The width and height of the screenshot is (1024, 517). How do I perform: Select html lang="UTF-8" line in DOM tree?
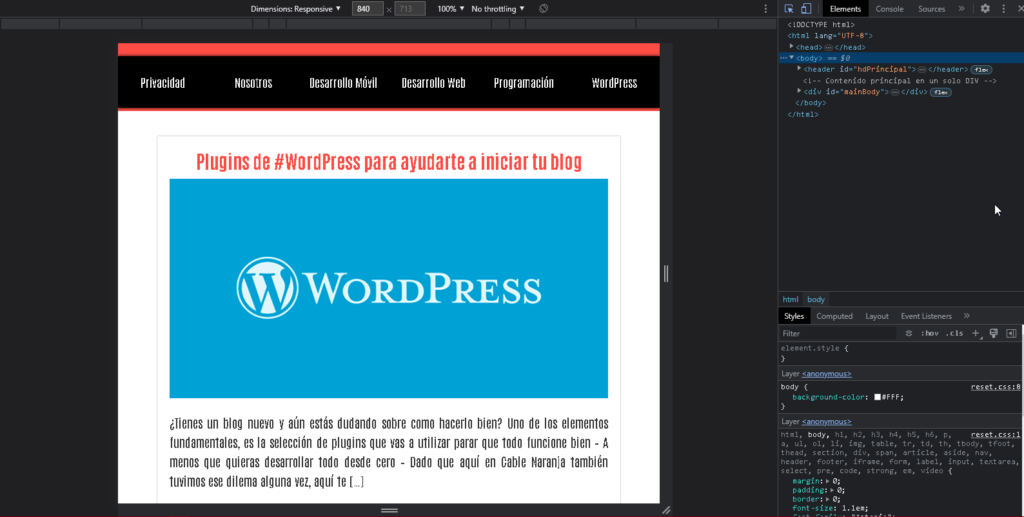[829, 36]
